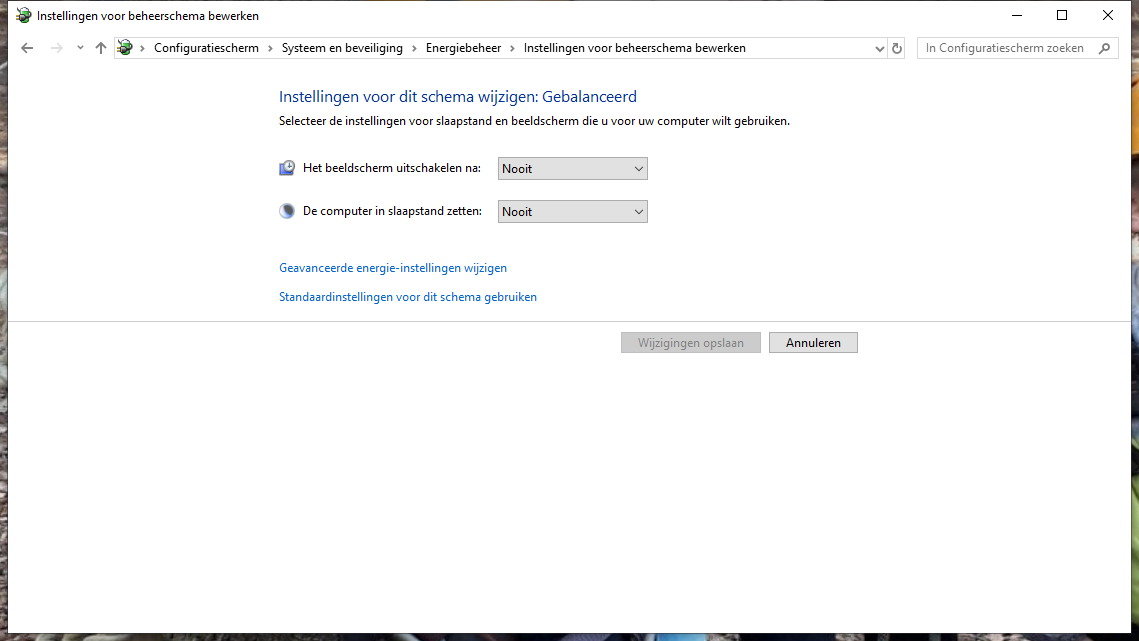
Task: Select 'Systeem en beveiliging' breadcrumb
Action: 342,48
